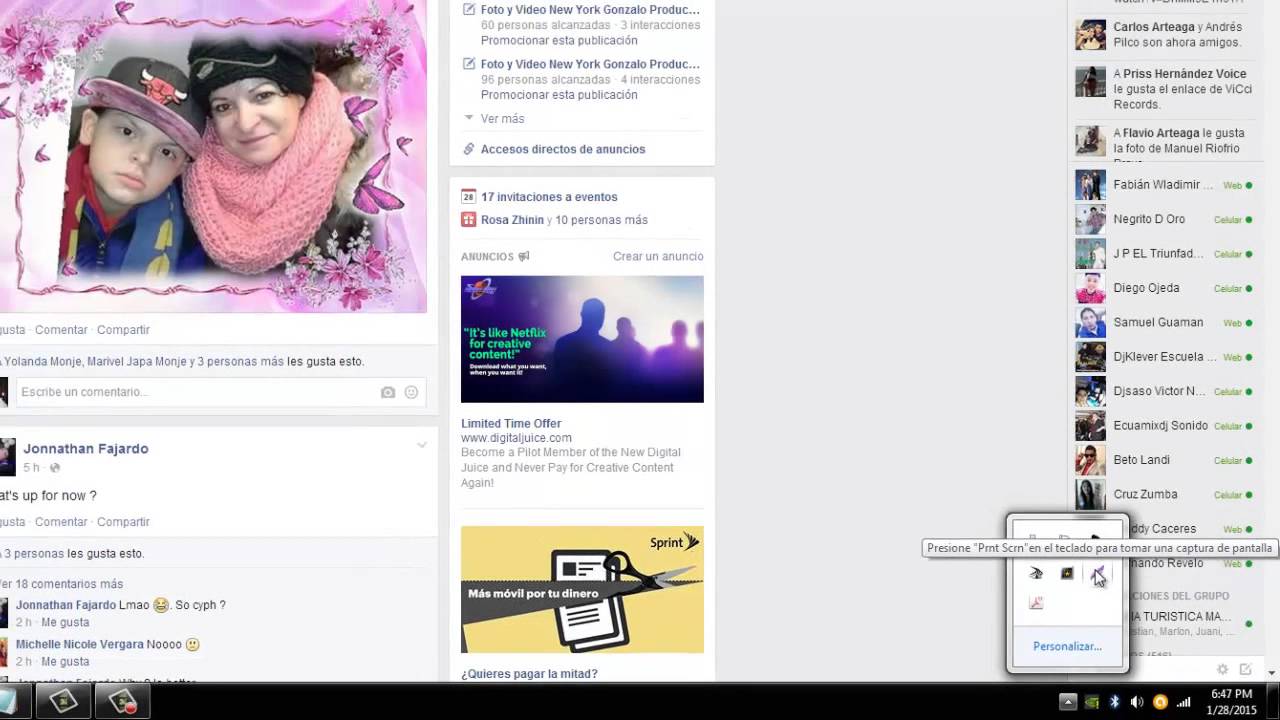This screenshot has width=1280, height=720.
Task: Click the screenshot tool icon in tray popup
Action: click(1098, 574)
